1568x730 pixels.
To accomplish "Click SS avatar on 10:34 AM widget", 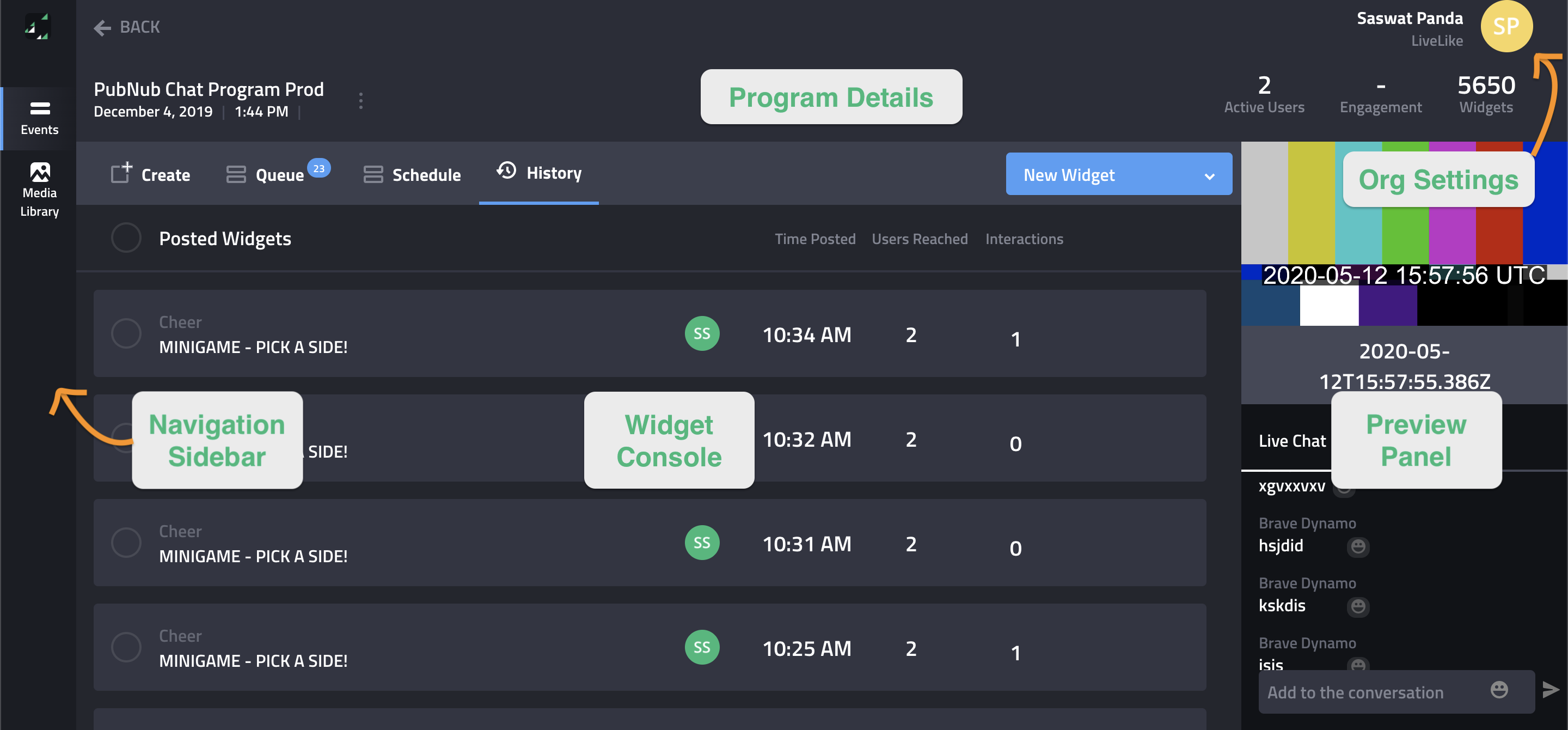I will point(702,333).
